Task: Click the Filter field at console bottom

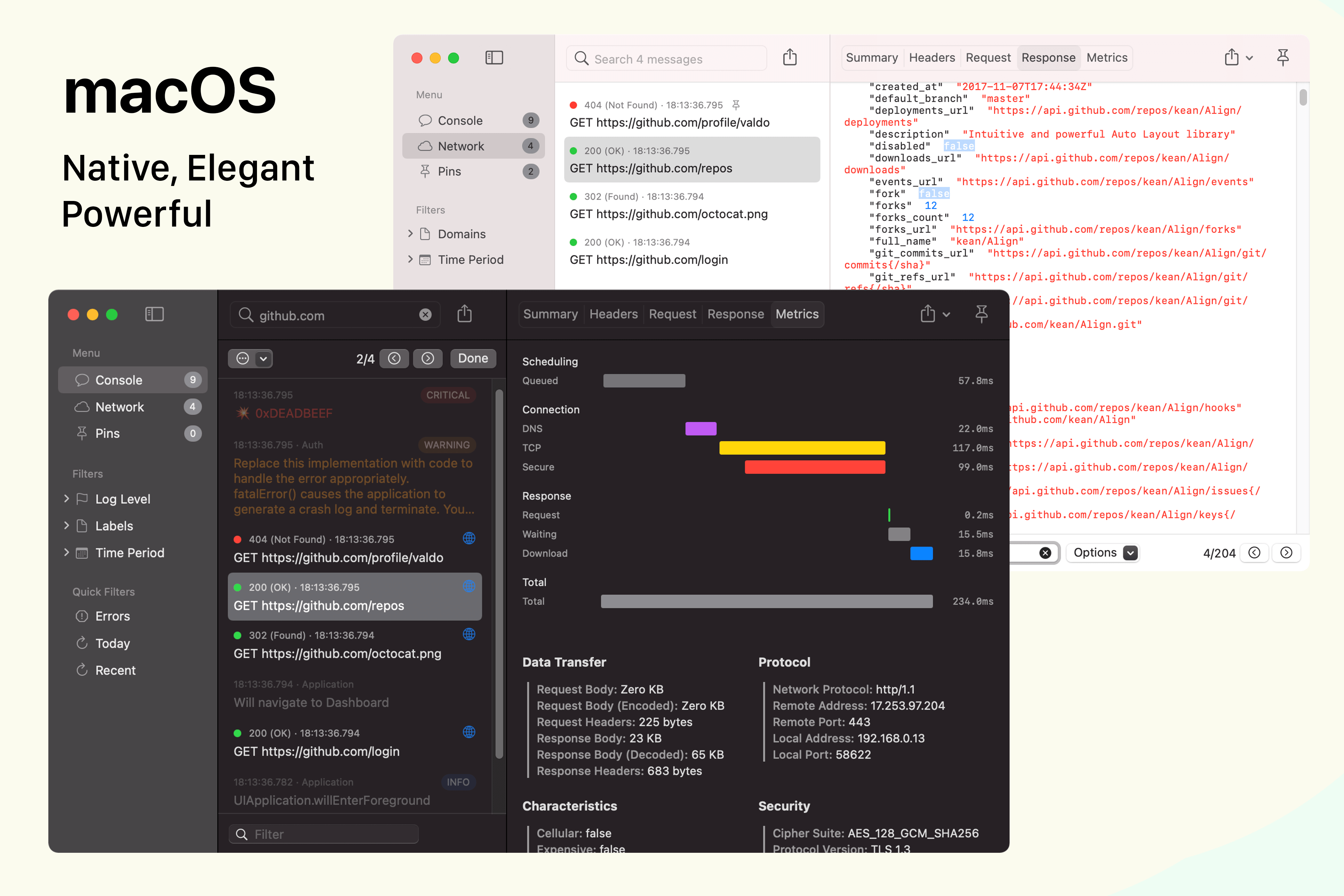Action: 324,834
